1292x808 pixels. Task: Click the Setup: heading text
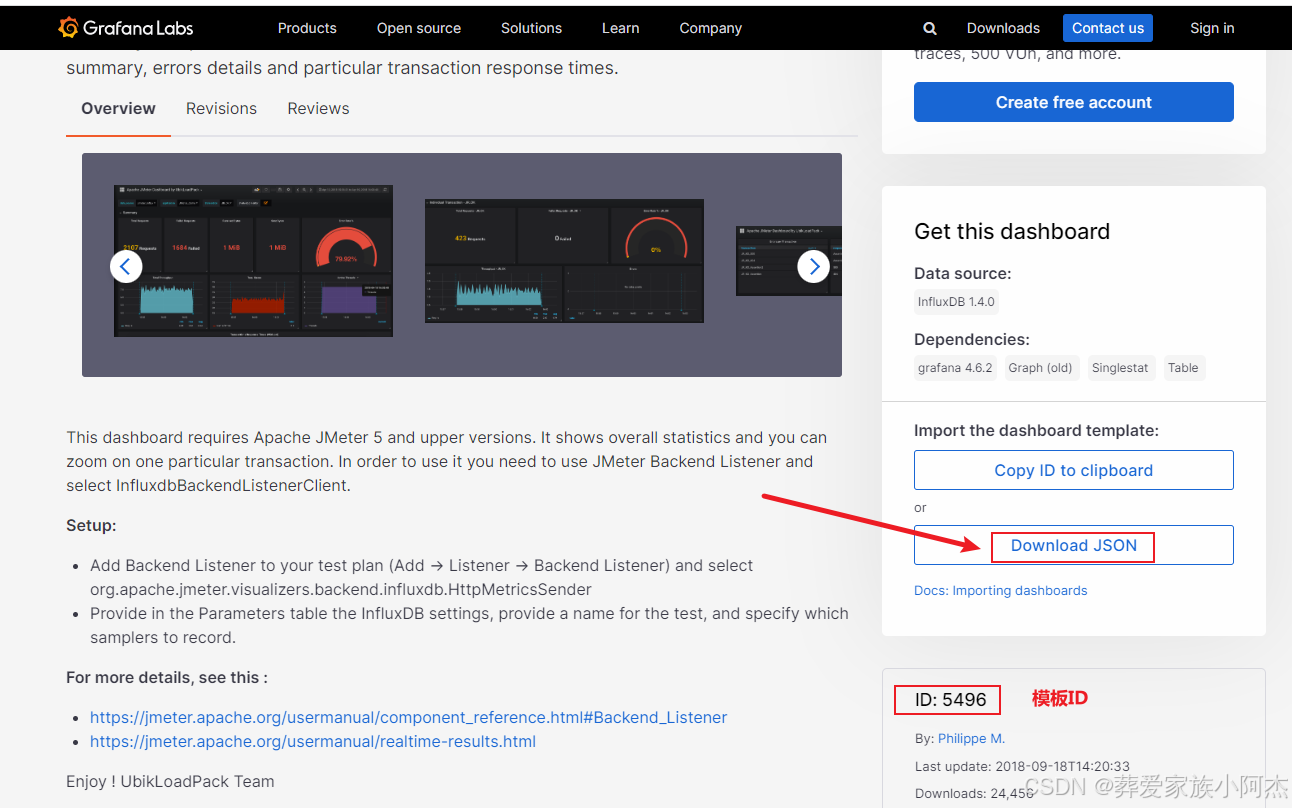[x=91, y=525]
